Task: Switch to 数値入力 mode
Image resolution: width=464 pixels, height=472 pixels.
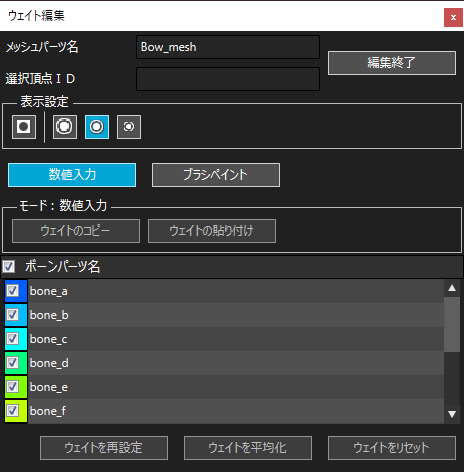Action: (x=72, y=175)
